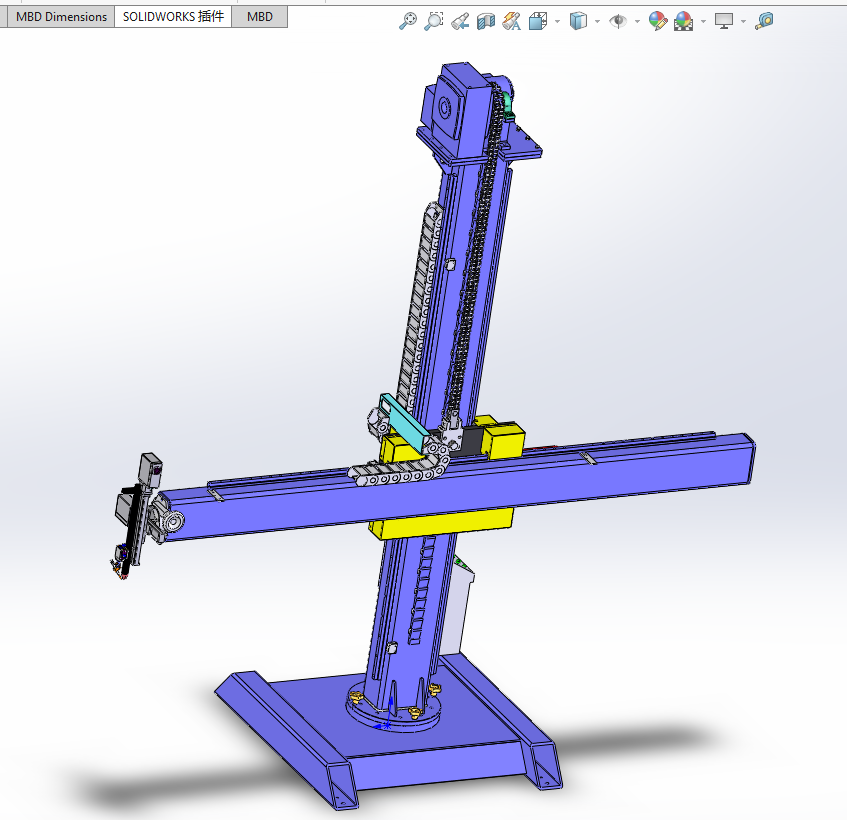The width and height of the screenshot is (847, 820).
Task: Click the tape measure magnifier icon
Action: 764,22
